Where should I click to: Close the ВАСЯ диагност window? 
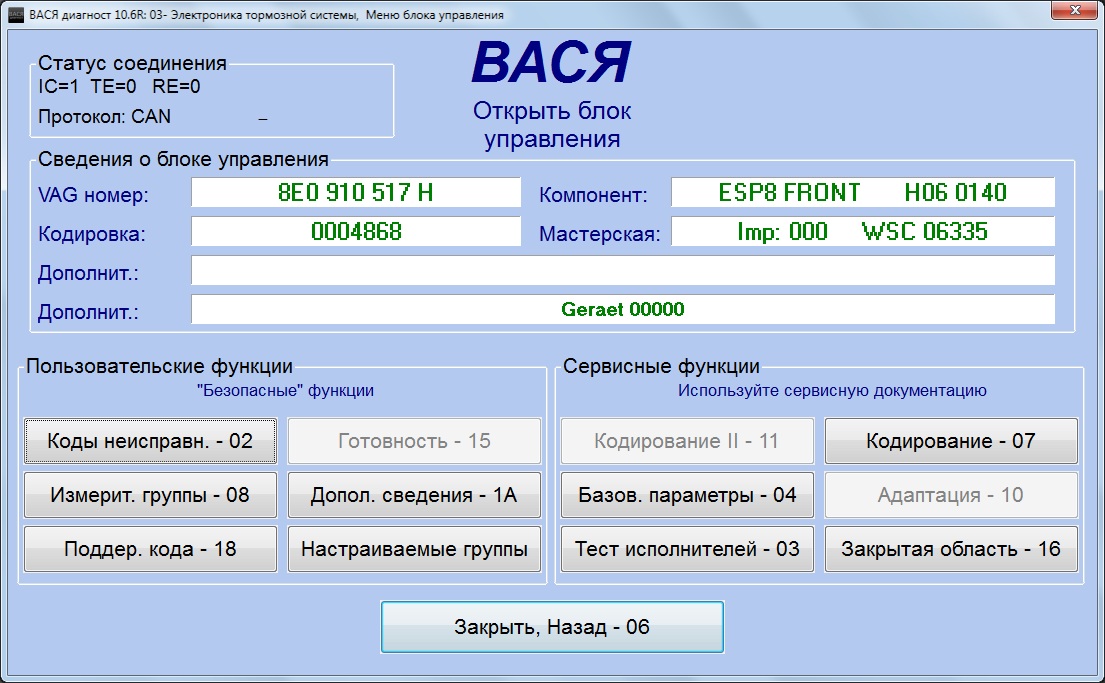click(x=1075, y=10)
